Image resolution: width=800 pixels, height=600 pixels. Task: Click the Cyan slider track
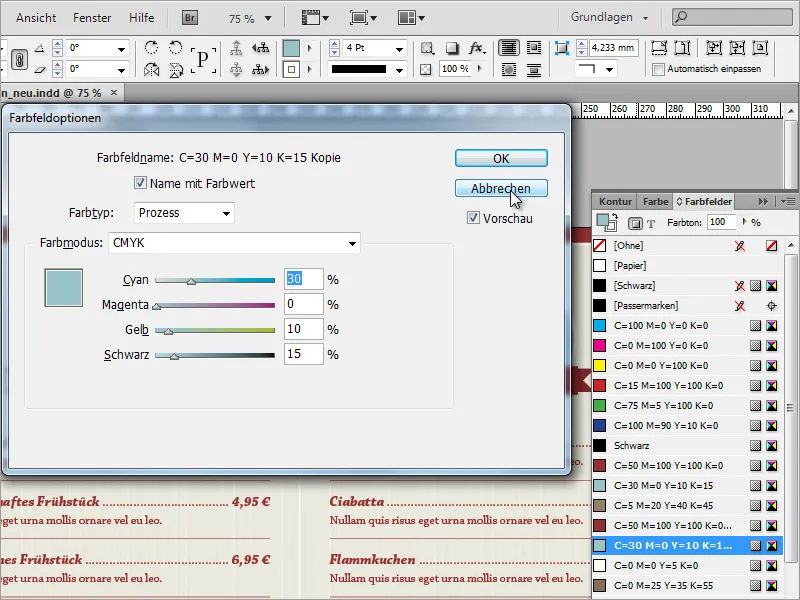pos(215,280)
